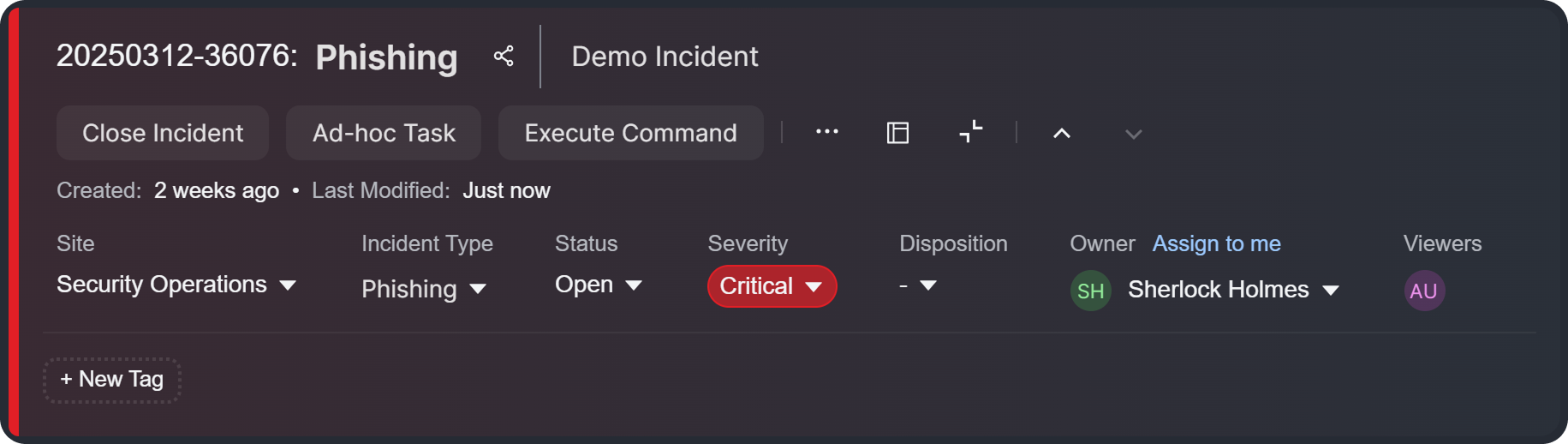Add a tag with + New Tag
This screenshot has width=1568, height=444.
[x=112, y=380]
